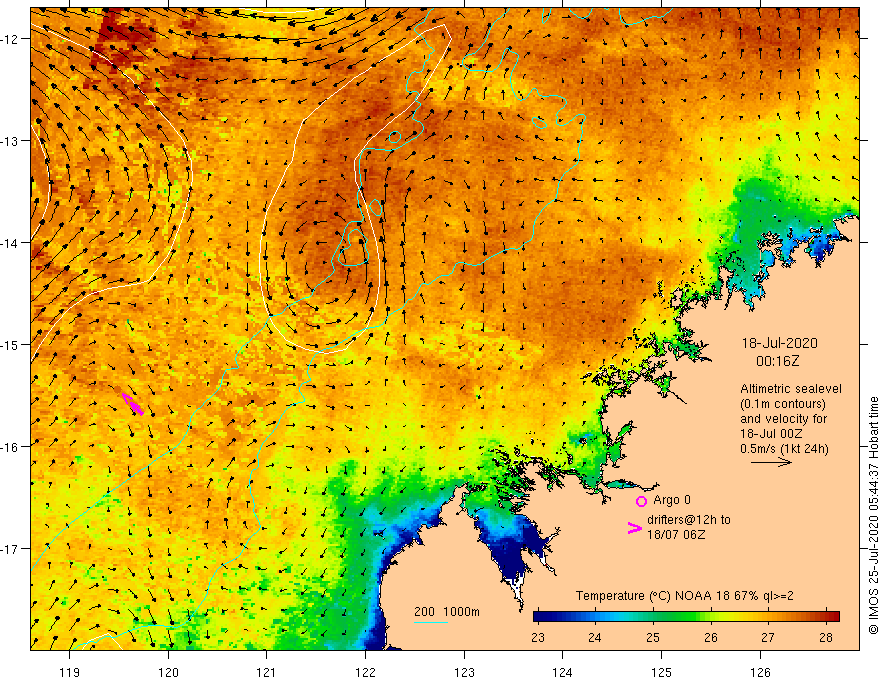Click the temperature color bar

coord(686,617)
